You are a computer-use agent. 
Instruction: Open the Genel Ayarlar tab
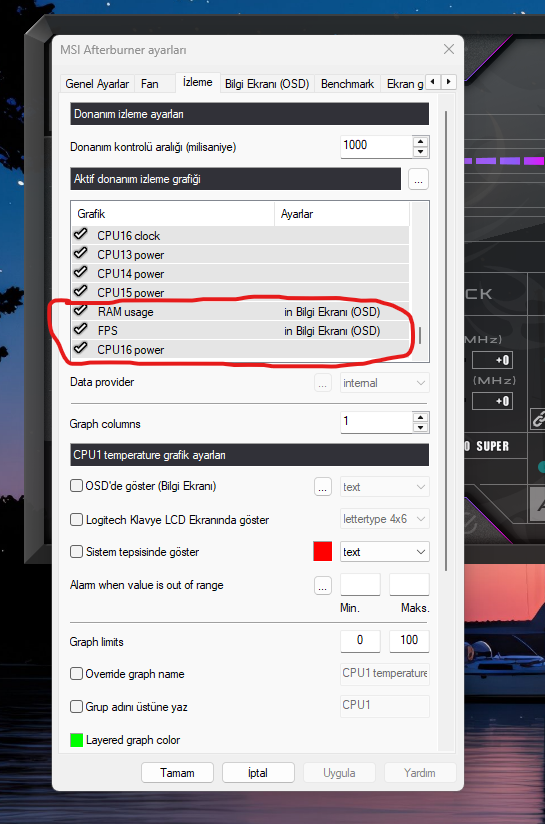coord(97,84)
